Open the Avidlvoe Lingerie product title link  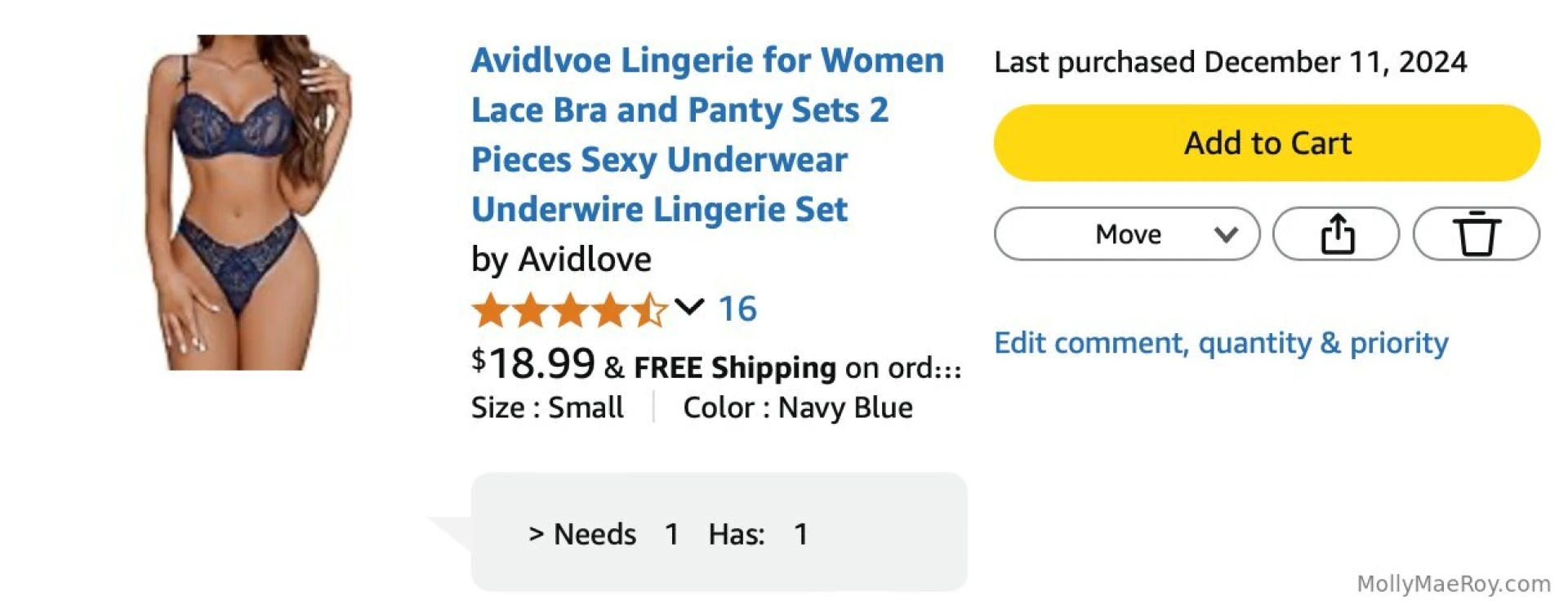coord(707,135)
